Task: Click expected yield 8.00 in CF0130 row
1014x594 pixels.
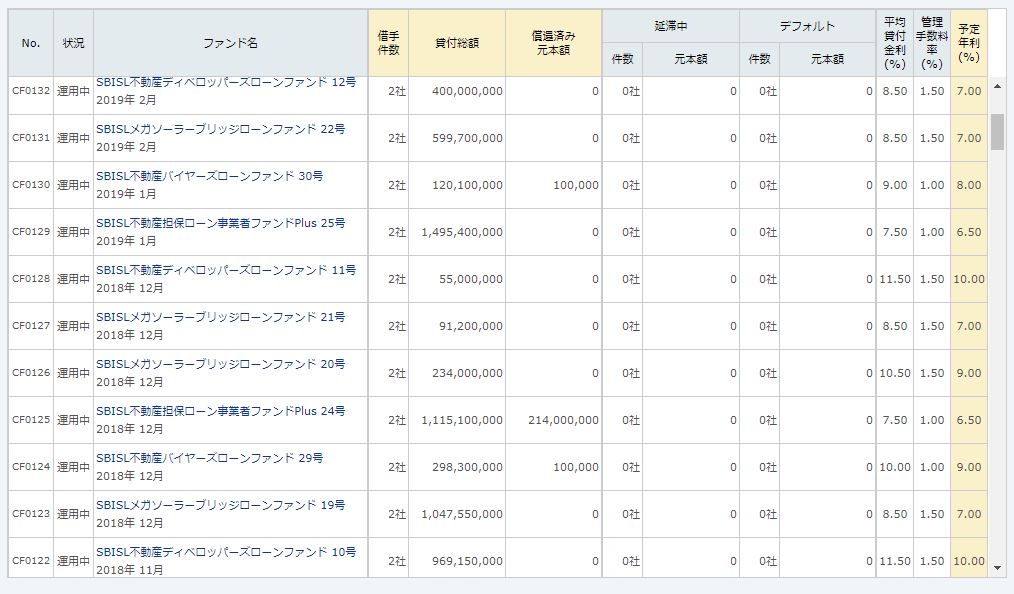Action: 969,185
